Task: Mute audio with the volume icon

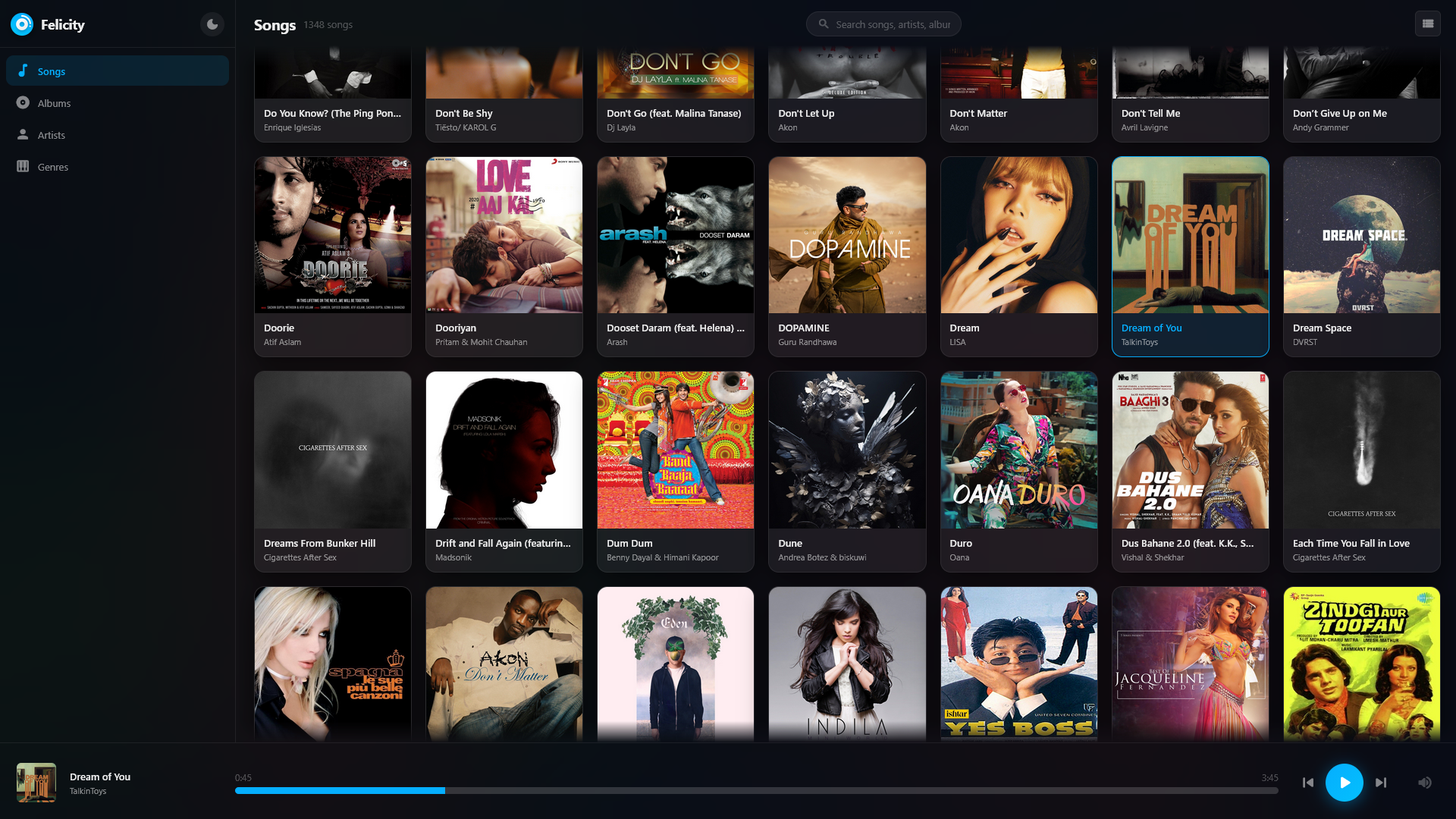Action: click(1425, 783)
